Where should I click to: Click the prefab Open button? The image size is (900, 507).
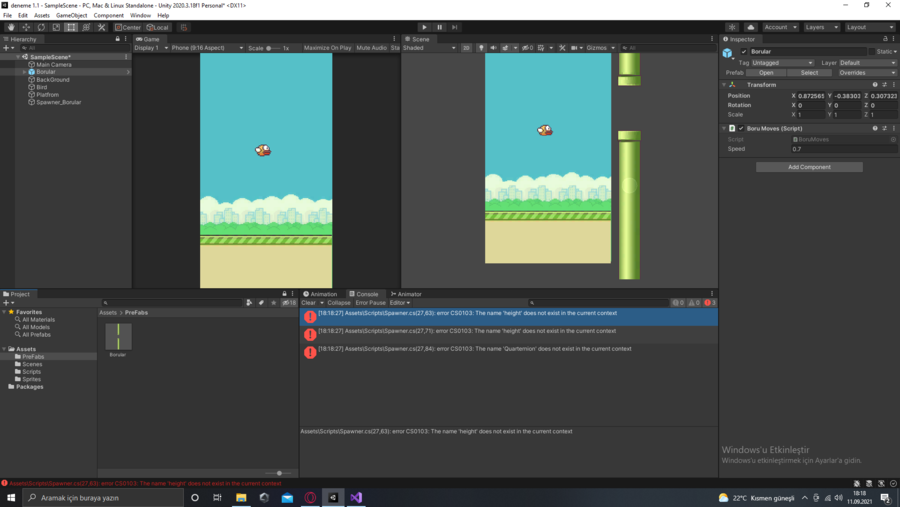tap(766, 73)
